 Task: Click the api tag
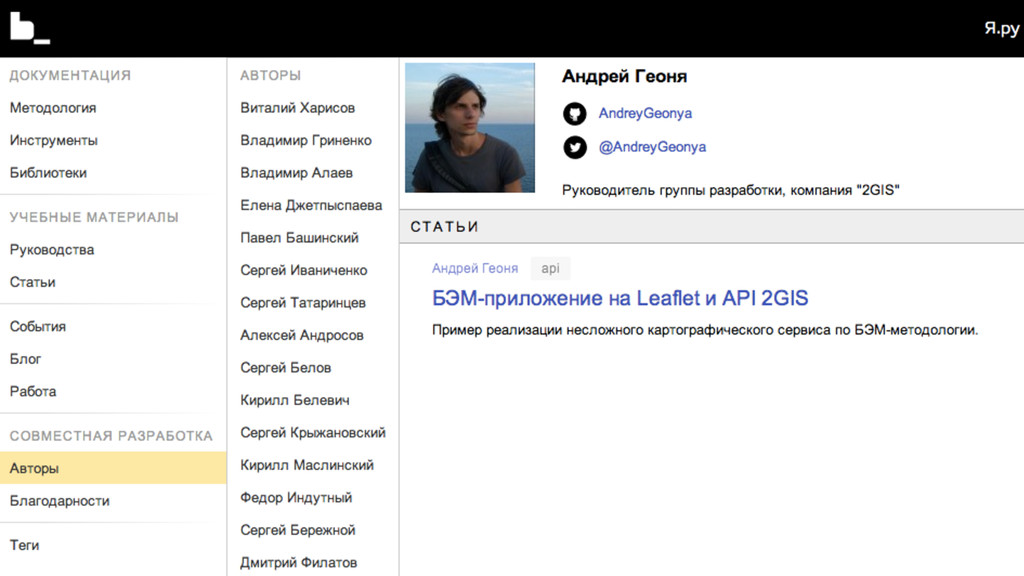pyautogui.click(x=551, y=268)
